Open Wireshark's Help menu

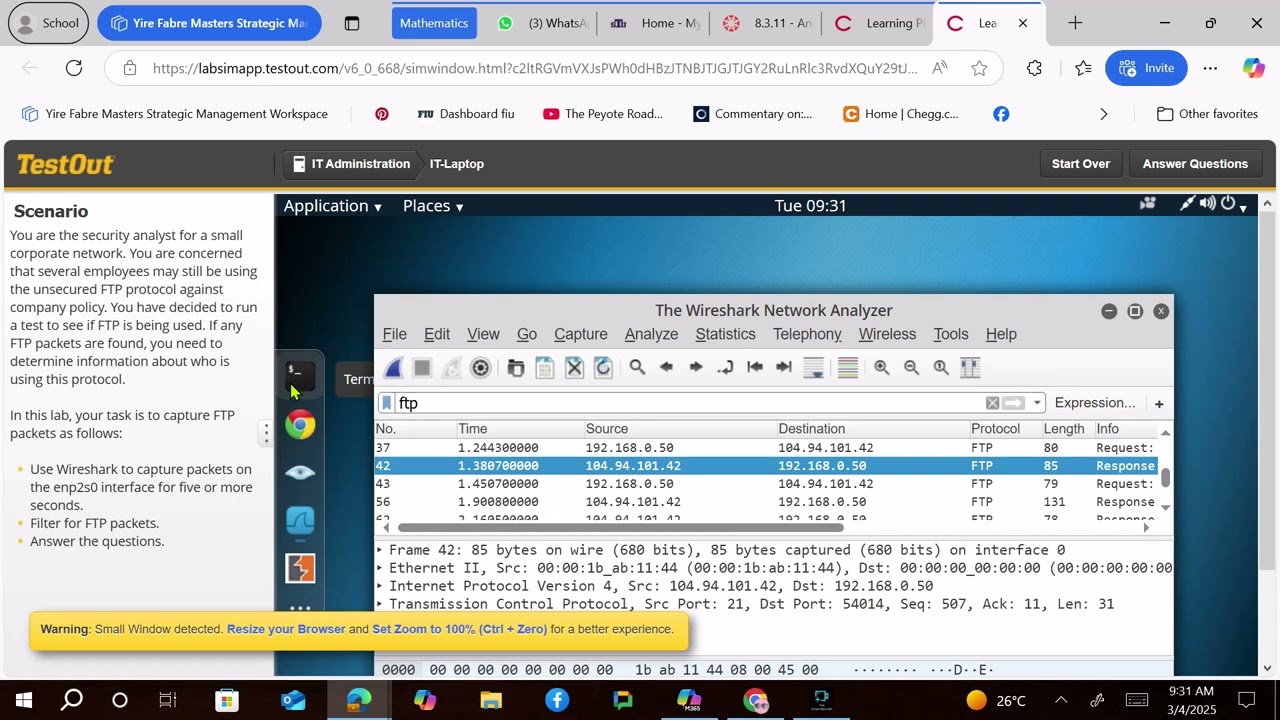coord(1001,334)
